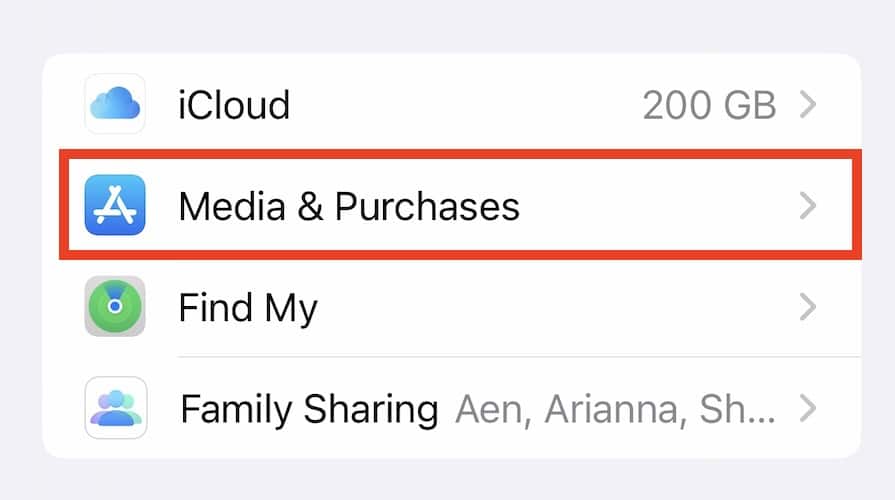Click the chevron on the Find My row

(808, 307)
